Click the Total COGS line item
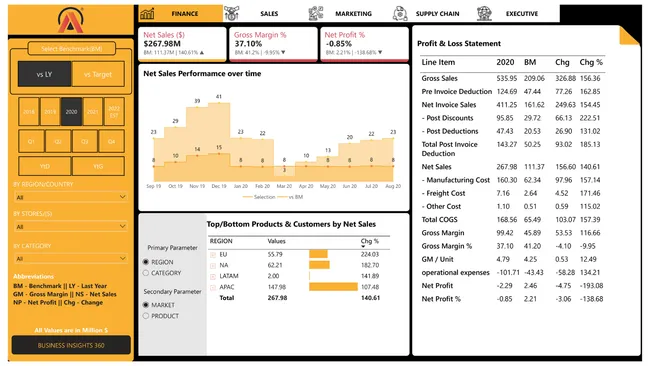The width and height of the screenshot is (650, 366). (439, 220)
